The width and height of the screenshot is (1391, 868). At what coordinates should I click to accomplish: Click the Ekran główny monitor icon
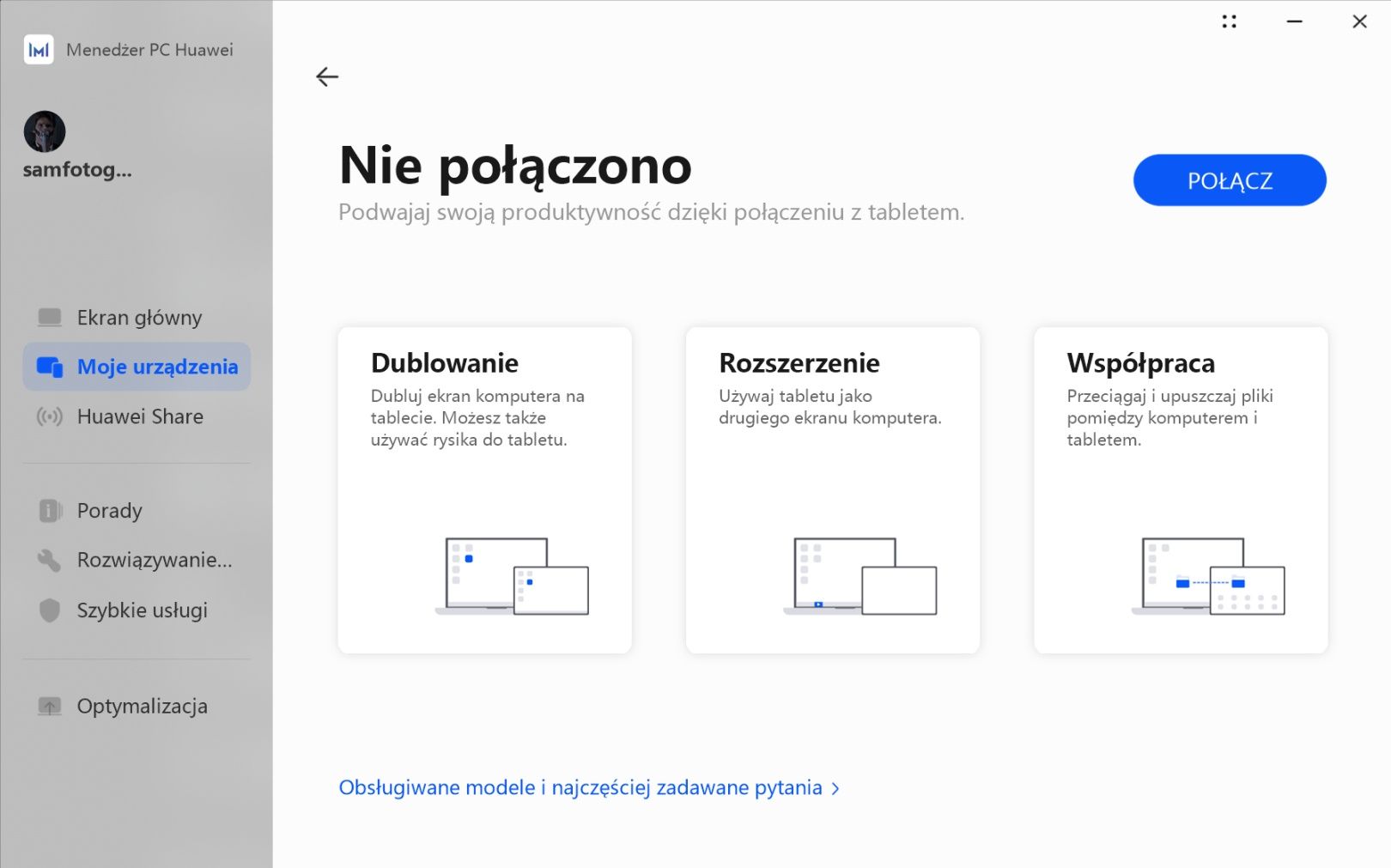pyautogui.click(x=50, y=318)
